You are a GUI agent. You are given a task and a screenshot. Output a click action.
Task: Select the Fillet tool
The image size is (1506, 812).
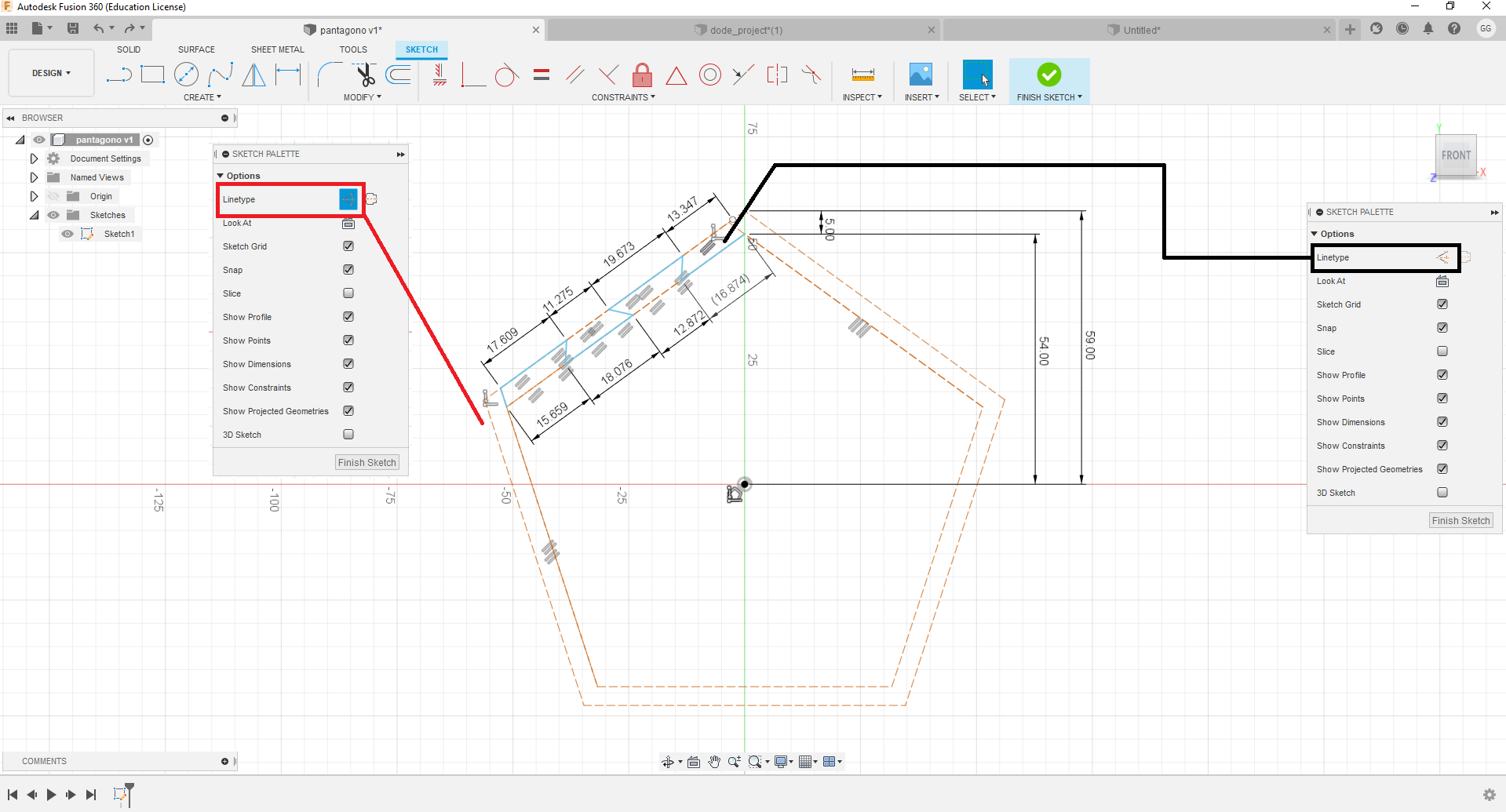coord(329,75)
